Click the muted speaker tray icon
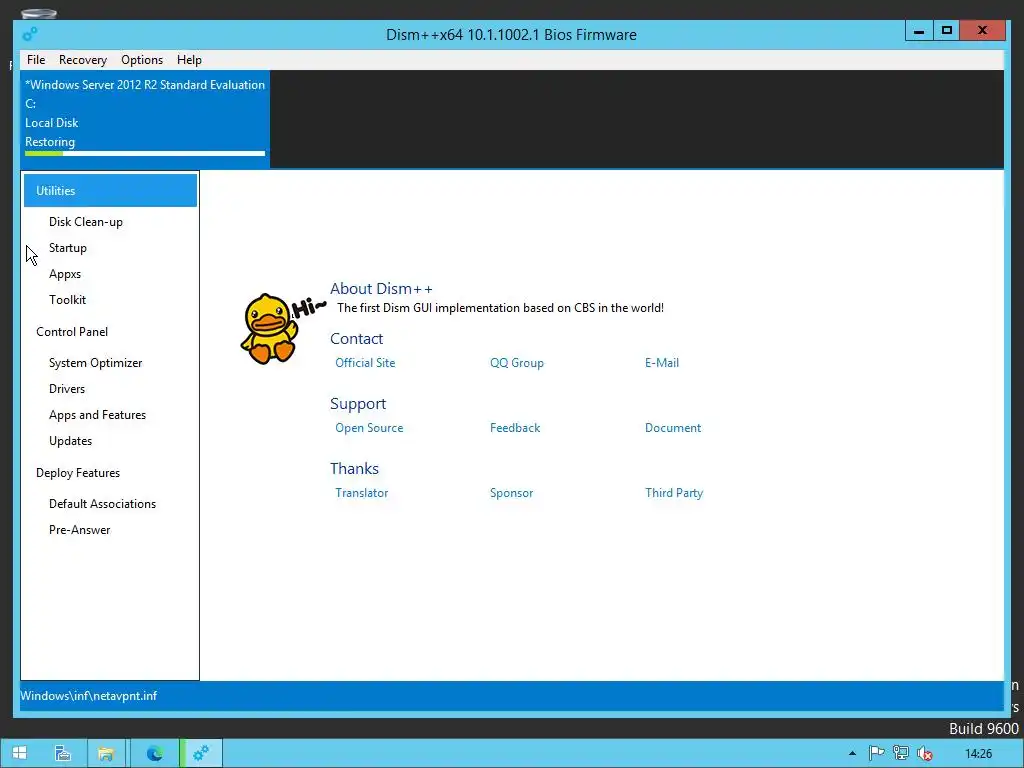Viewport: 1024px width, 768px height. pos(925,754)
